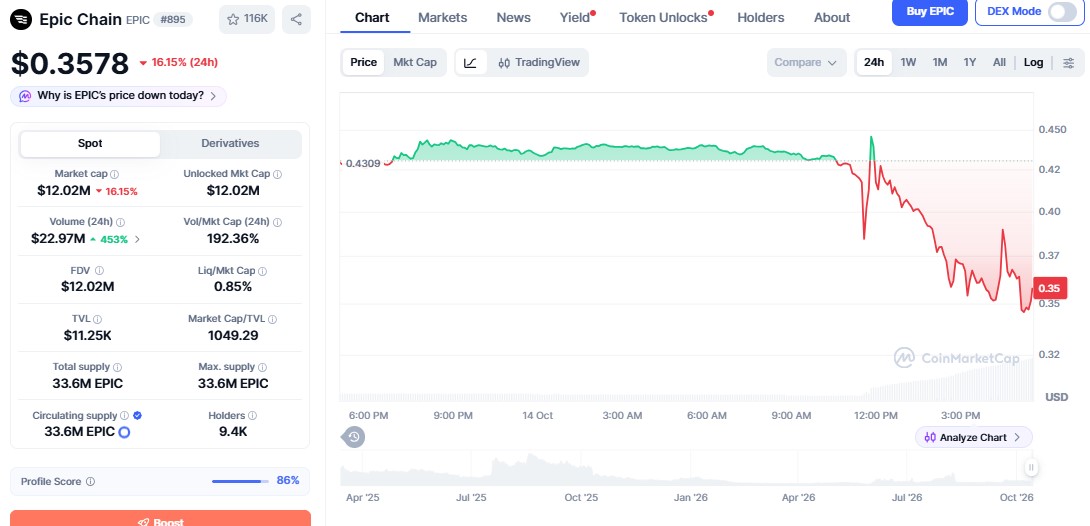Select the Mkt Cap chart toggle
Image resolution: width=1090 pixels, height=526 pixels.
tap(415, 63)
